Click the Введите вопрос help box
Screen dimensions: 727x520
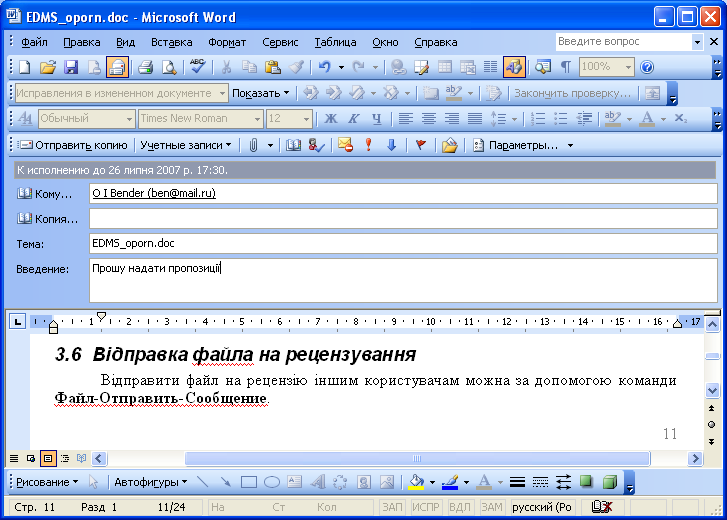pos(624,42)
